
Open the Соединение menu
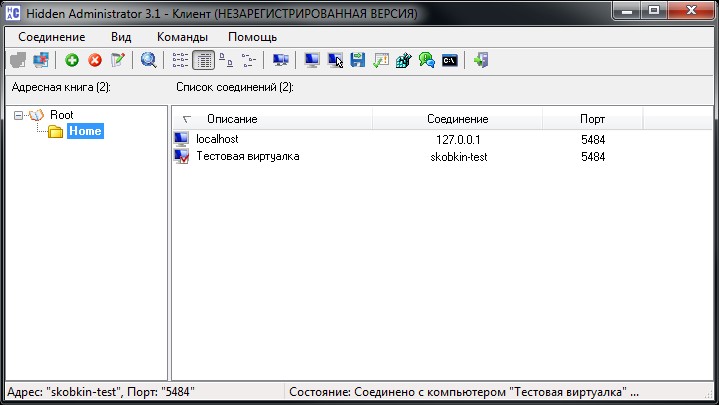[51, 36]
